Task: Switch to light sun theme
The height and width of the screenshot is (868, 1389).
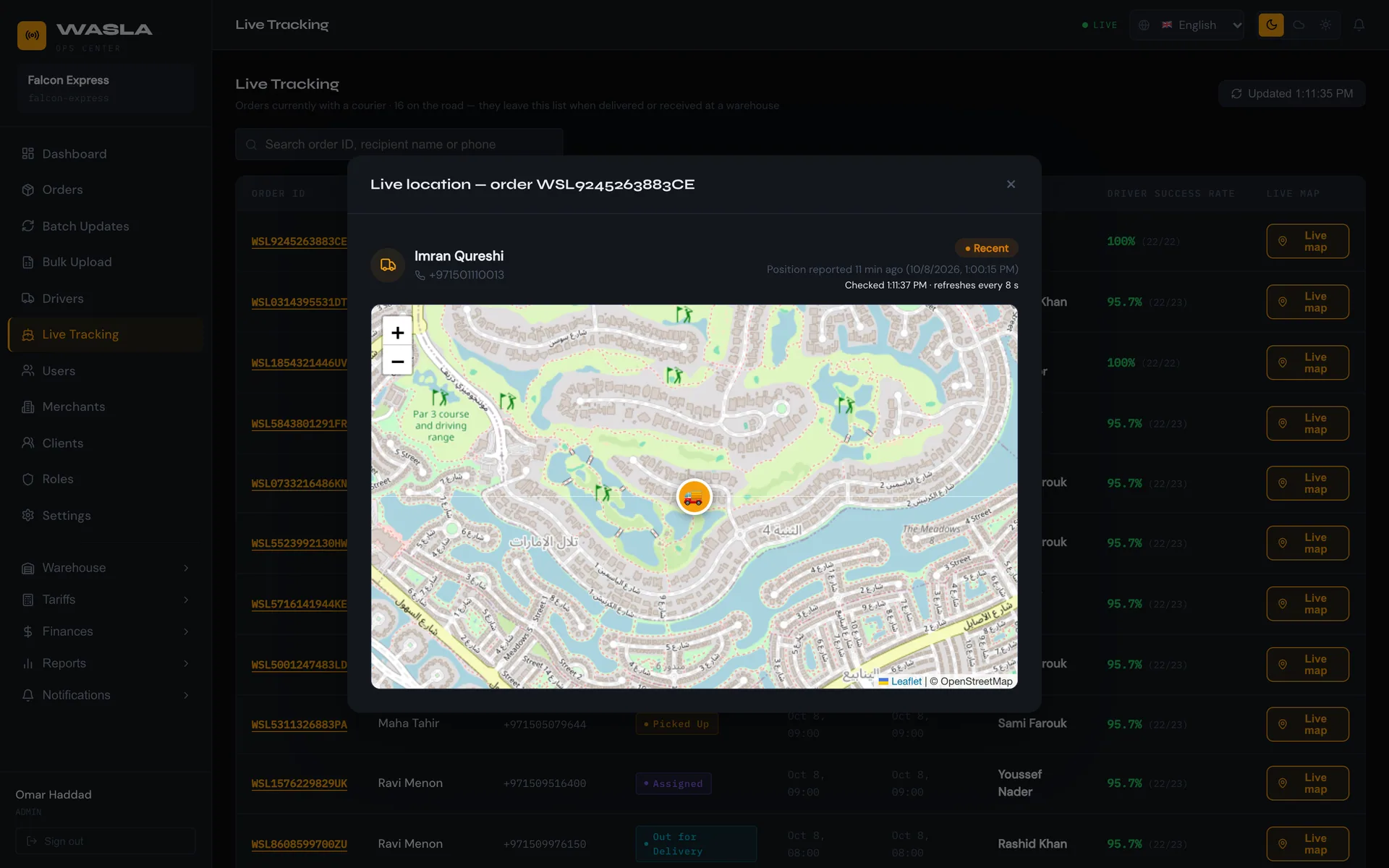Action: [x=1325, y=25]
